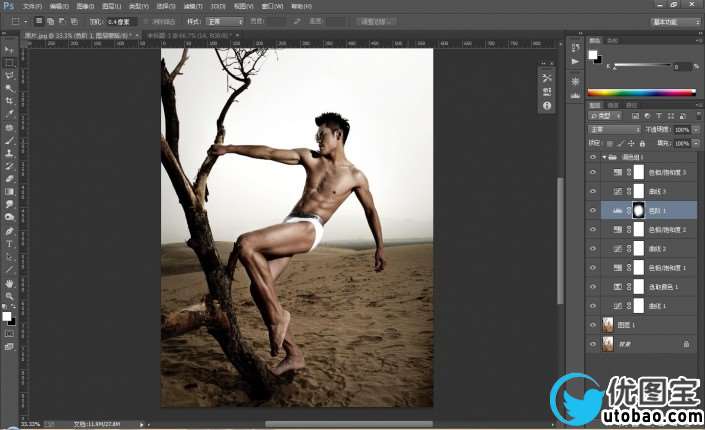Click the horizontal scrollbar below canvas
The image size is (705, 430).
(x=349, y=424)
